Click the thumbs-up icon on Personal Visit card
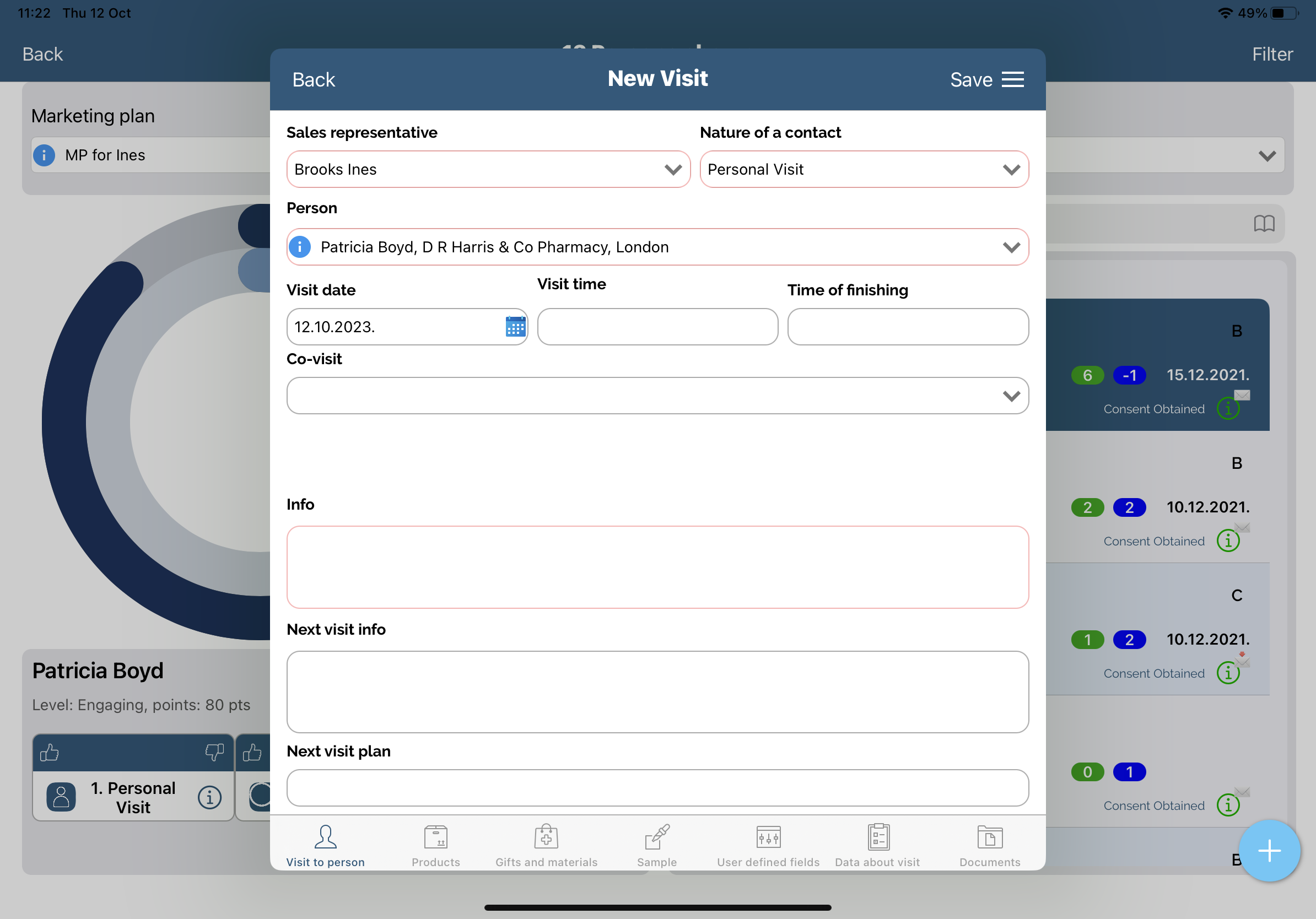 pyautogui.click(x=50, y=752)
